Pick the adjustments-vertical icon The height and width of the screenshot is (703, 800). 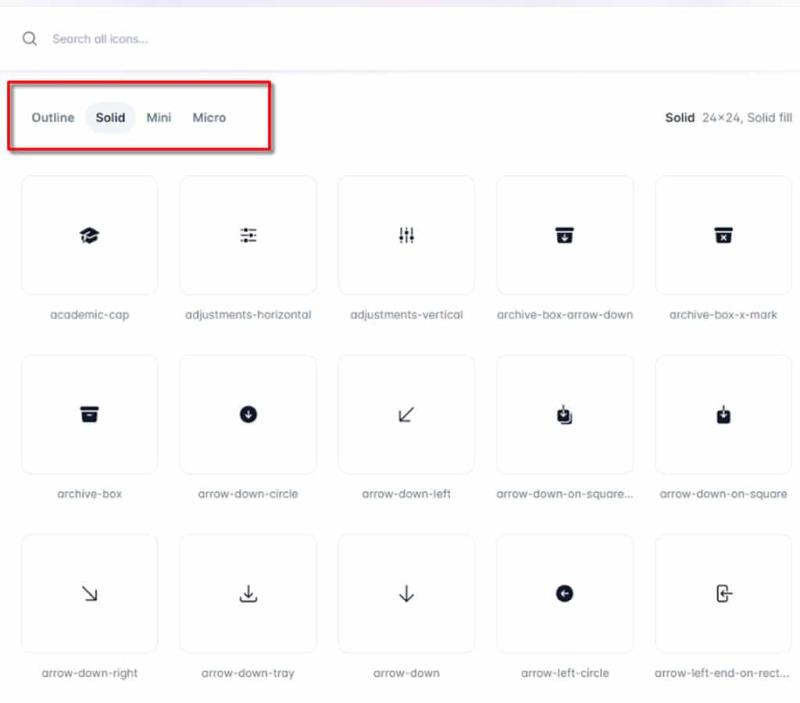[406, 236]
